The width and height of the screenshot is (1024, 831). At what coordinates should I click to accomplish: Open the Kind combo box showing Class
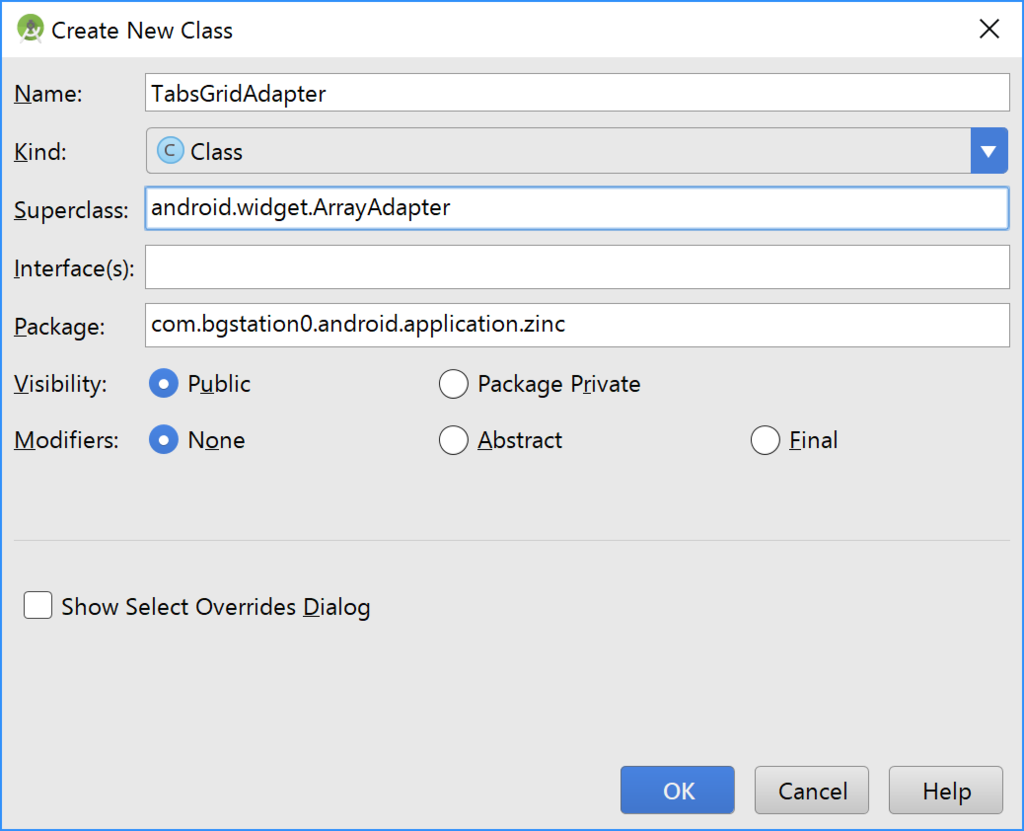click(558, 152)
